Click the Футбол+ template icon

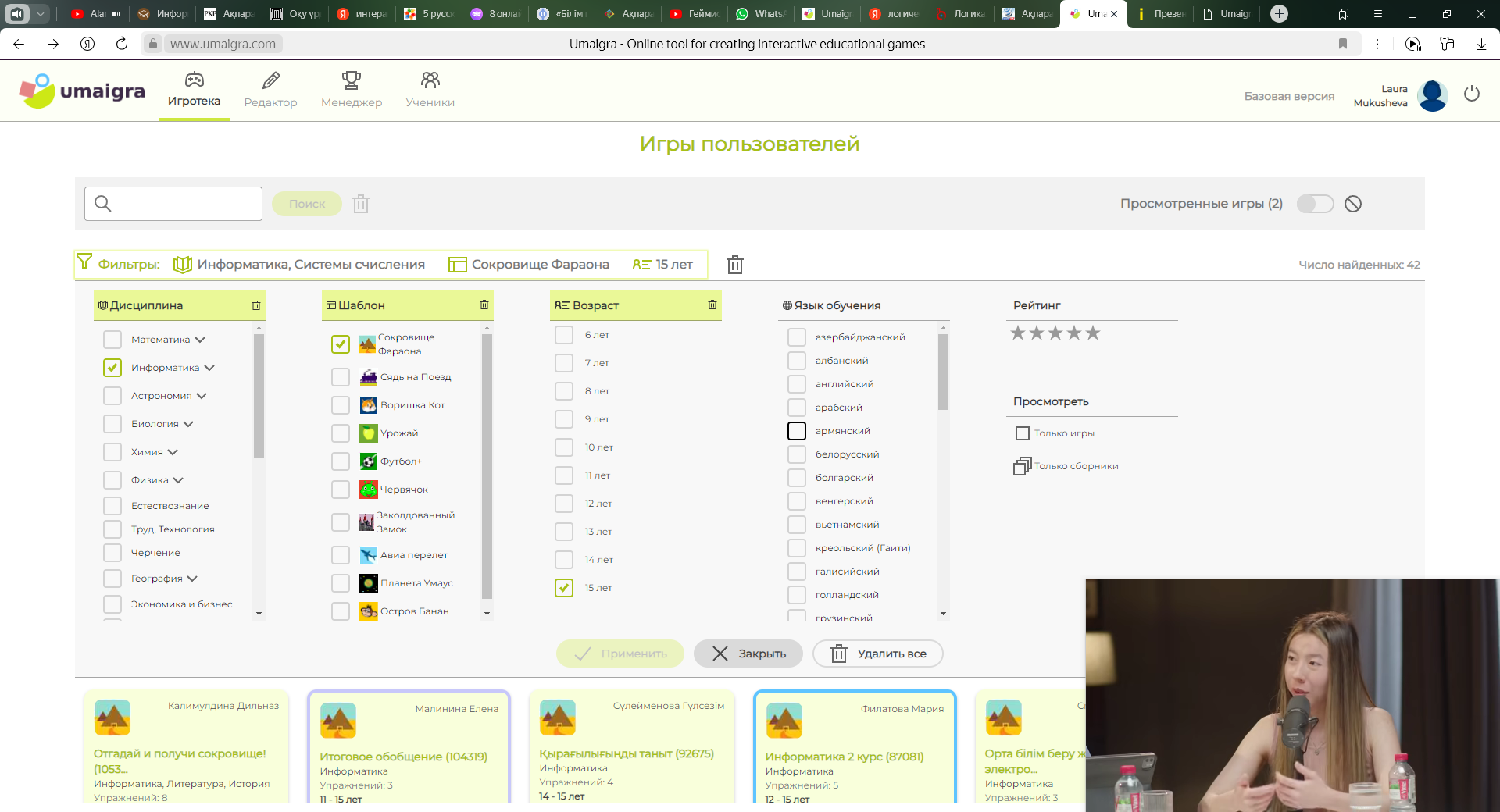[x=369, y=461]
